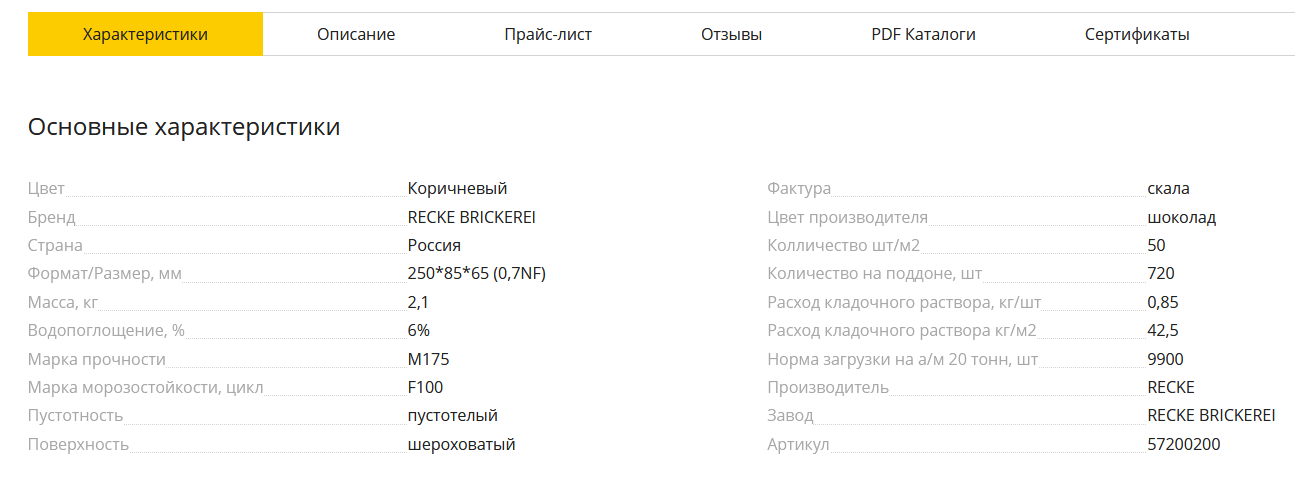
Task: Click the Коричневый color value
Action: click(x=457, y=188)
